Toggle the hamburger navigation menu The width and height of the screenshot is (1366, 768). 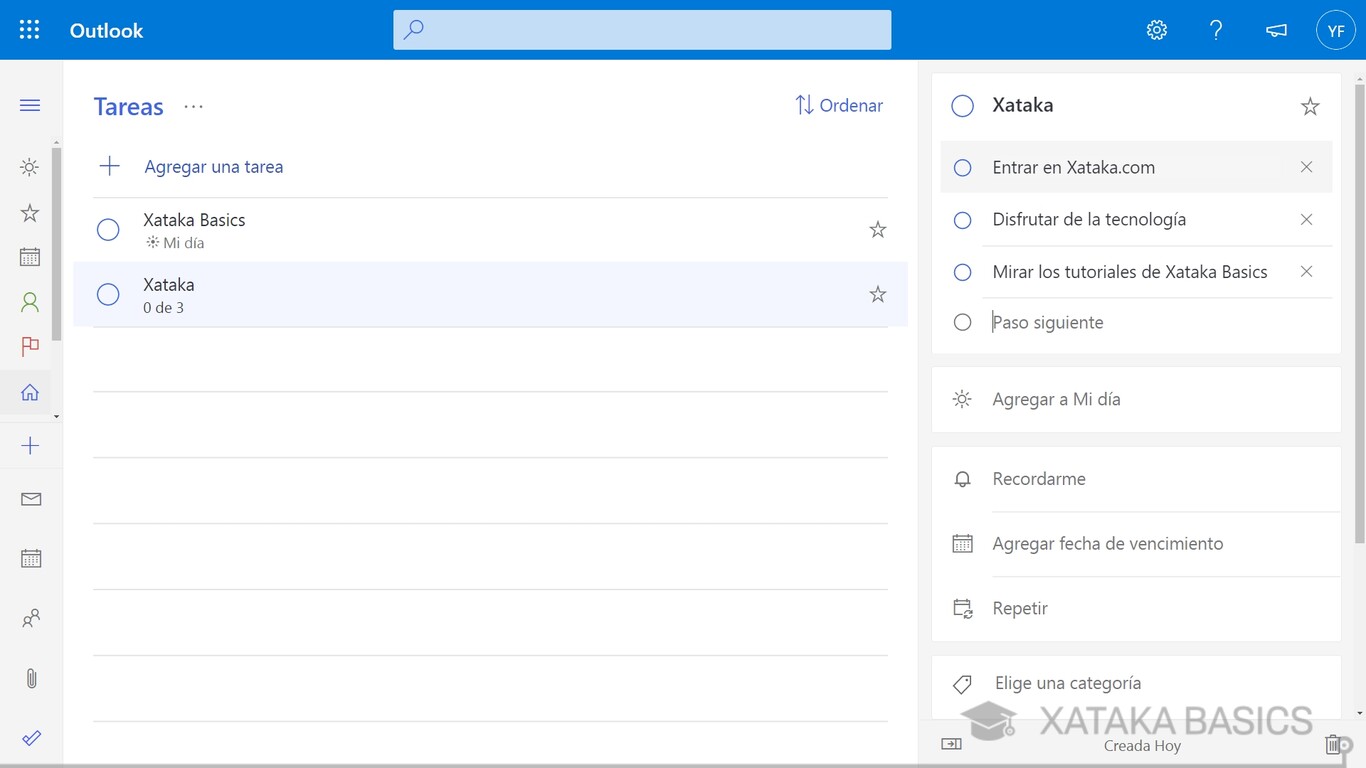tap(30, 105)
